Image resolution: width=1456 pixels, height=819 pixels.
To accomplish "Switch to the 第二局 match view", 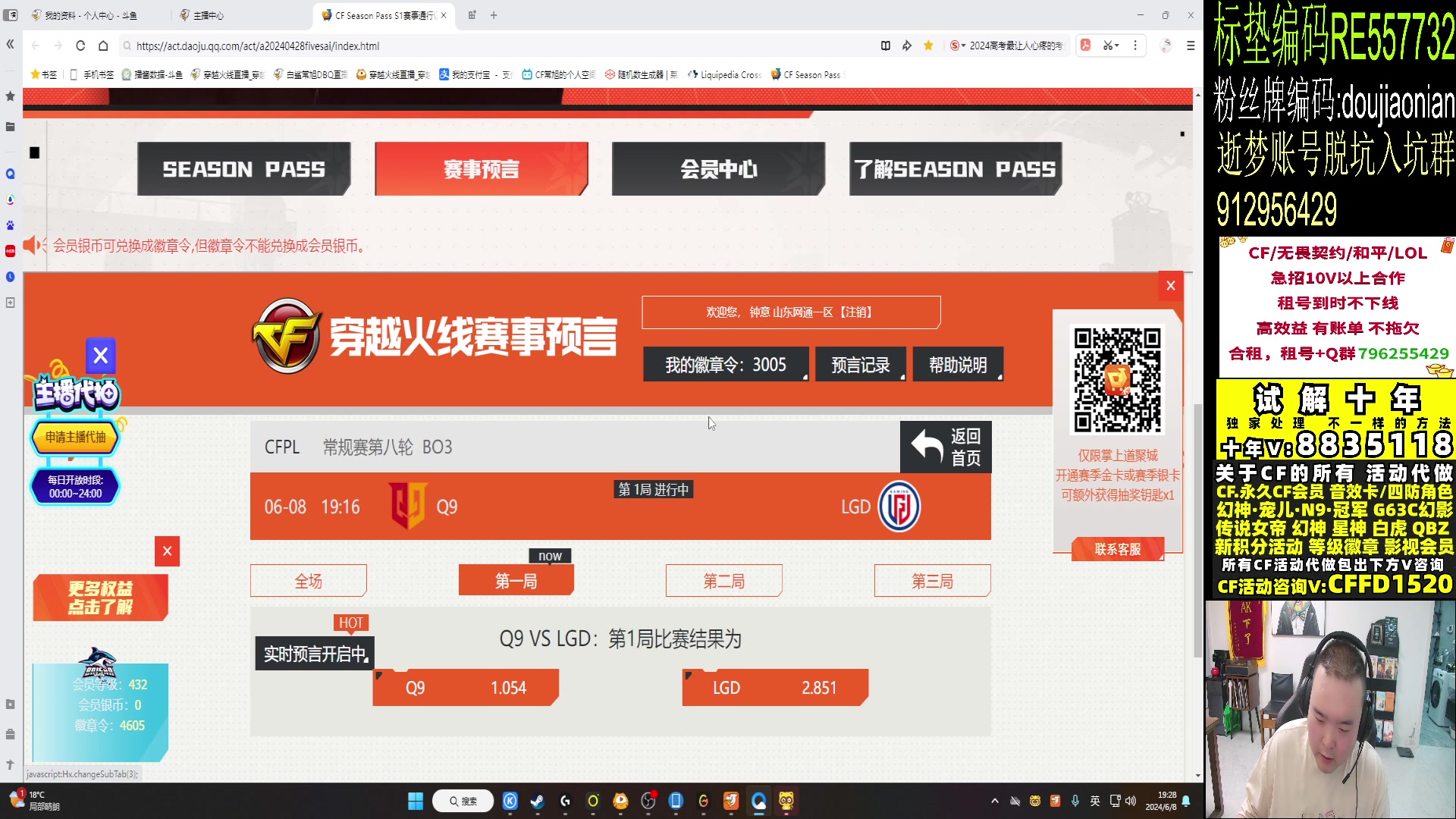I will pyautogui.click(x=723, y=580).
